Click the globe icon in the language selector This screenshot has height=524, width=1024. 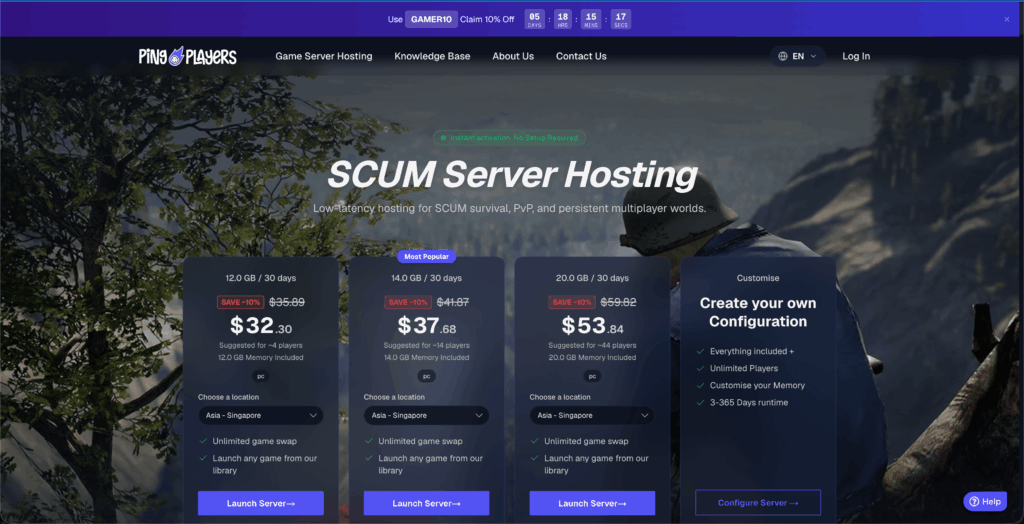782,56
